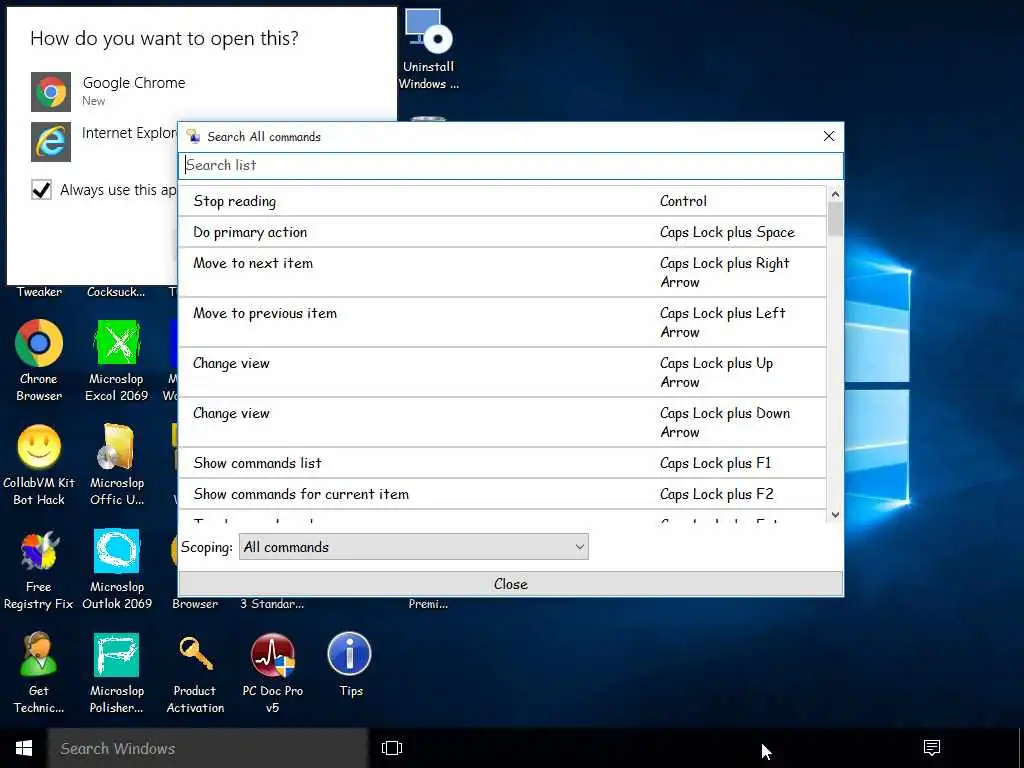Choose Internet Explorer icon in open-with dialog
The width and height of the screenshot is (1024, 768).
tap(51, 141)
